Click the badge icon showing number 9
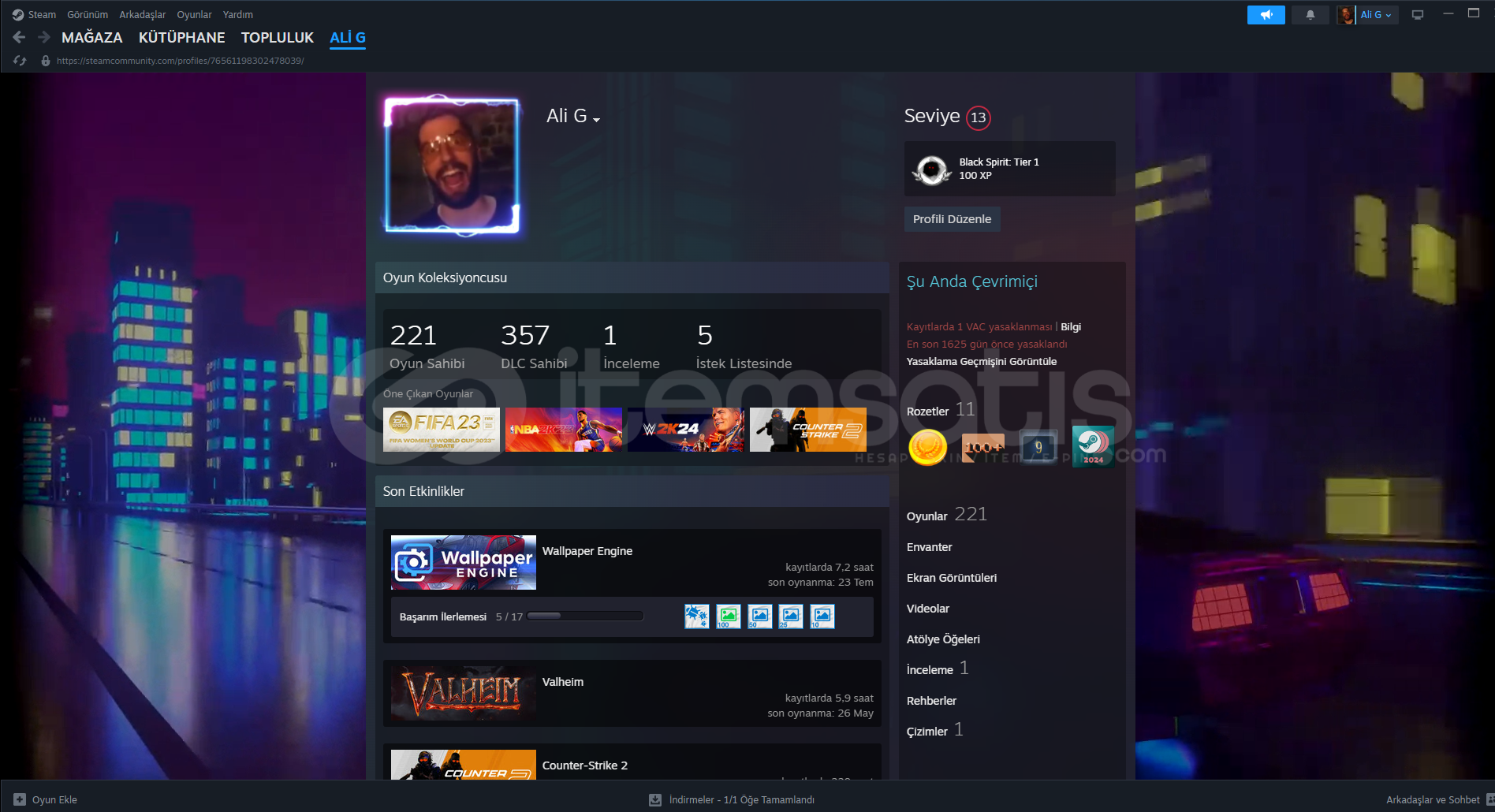1495x812 pixels. (1038, 447)
